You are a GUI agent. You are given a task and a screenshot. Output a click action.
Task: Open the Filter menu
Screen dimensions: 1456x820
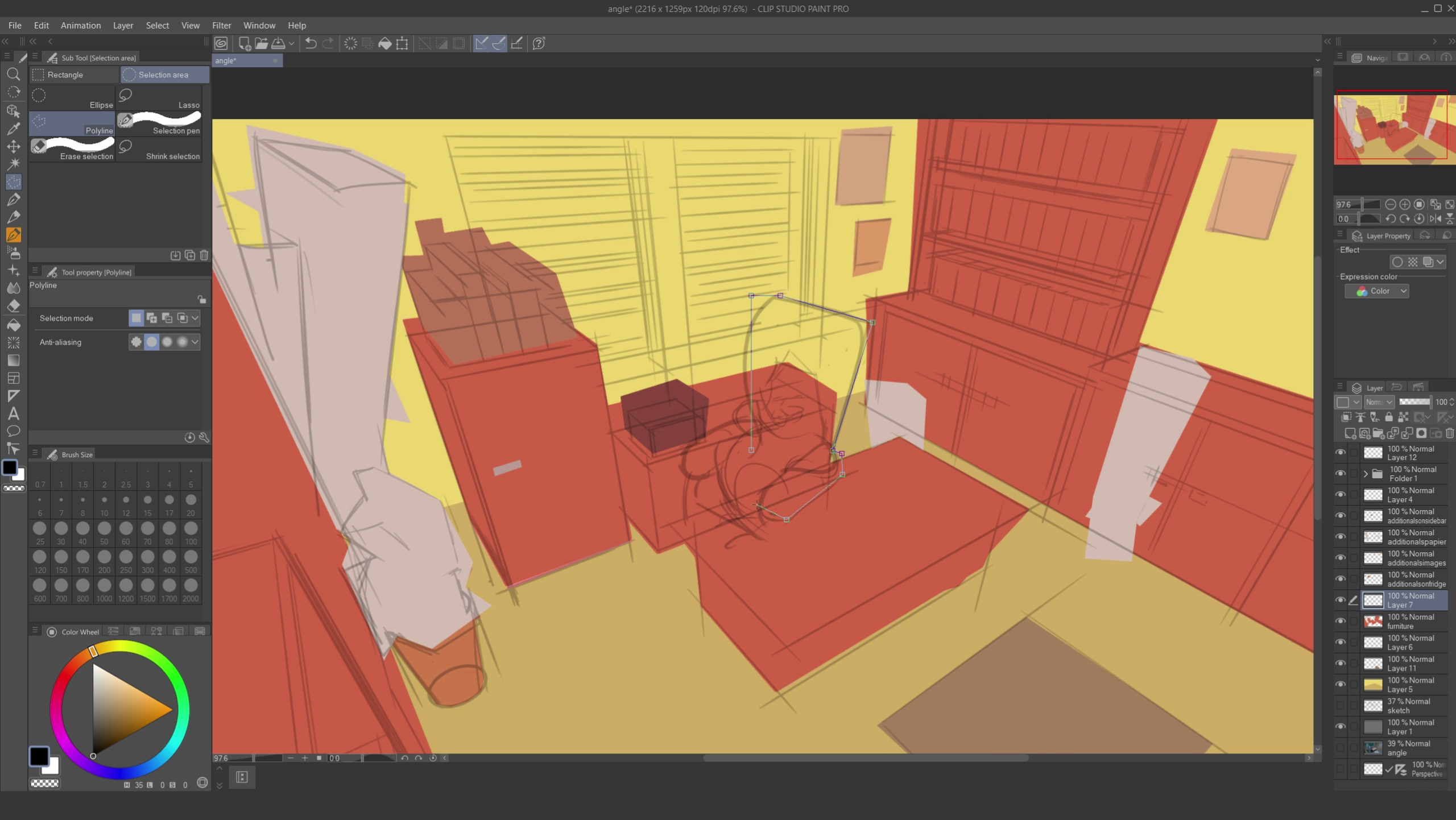pyautogui.click(x=221, y=26)
